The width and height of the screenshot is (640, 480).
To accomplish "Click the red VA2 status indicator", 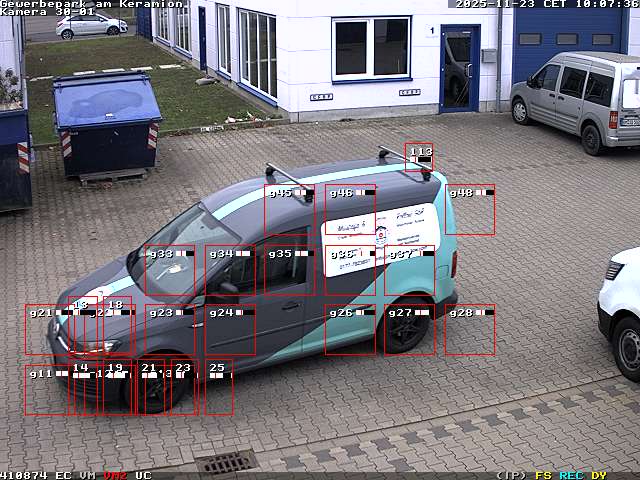I will (x=115, y=475).
